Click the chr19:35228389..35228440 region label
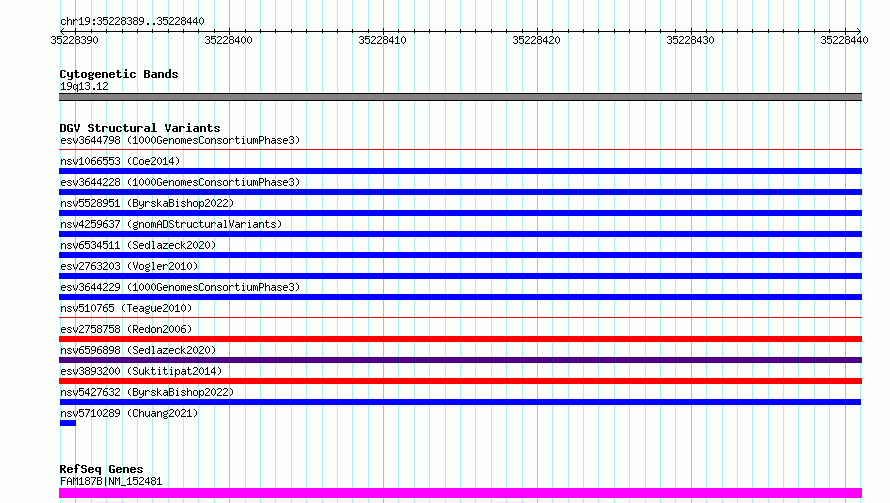This screenshot has height=503, width=890. pyautogui.click(x=132, y=21)
